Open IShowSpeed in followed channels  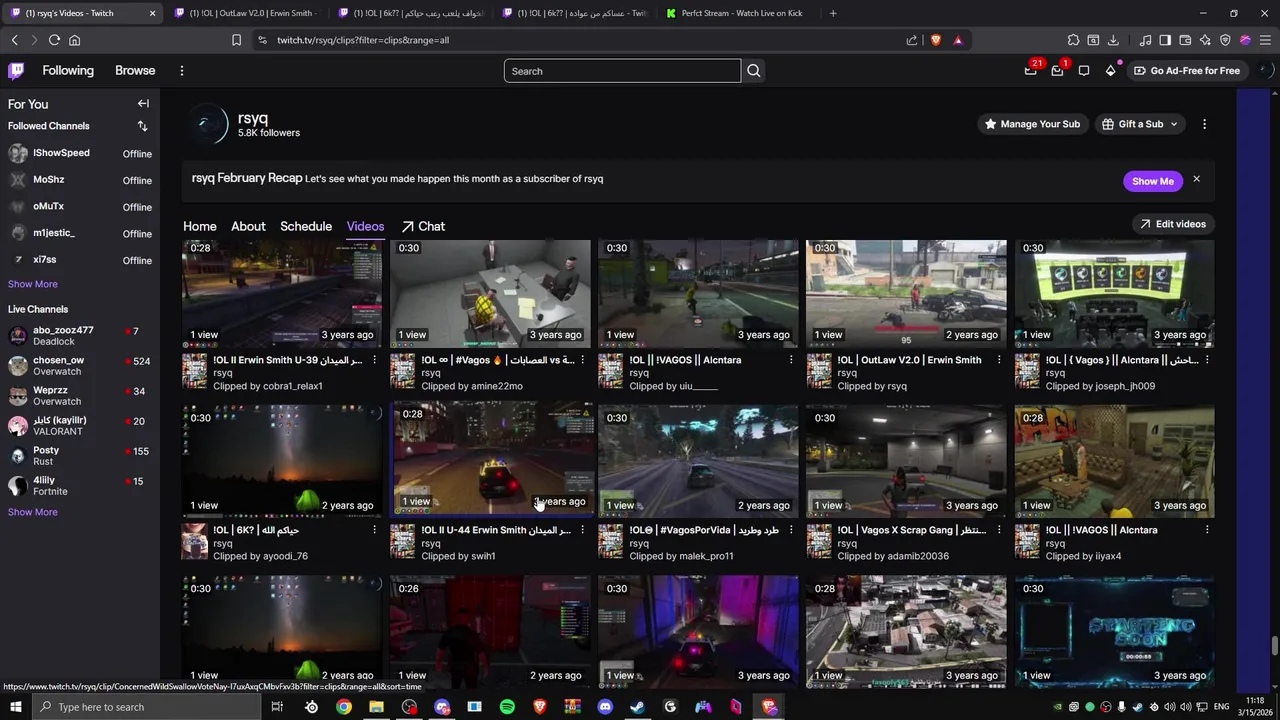pos(80,153)
